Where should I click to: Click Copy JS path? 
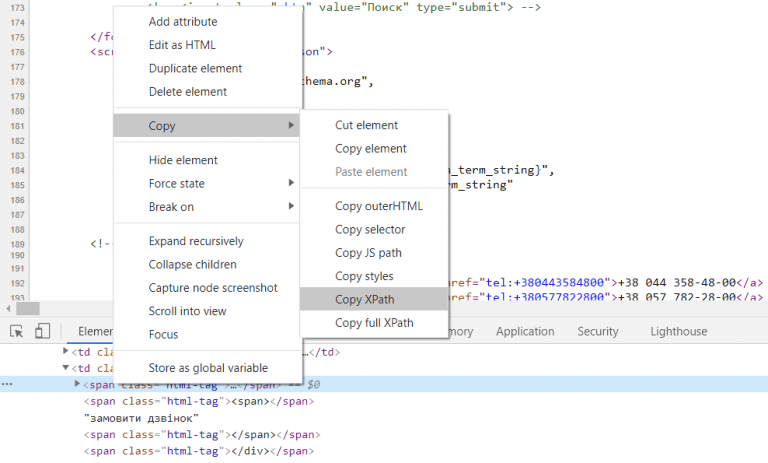tap(368, 252)
